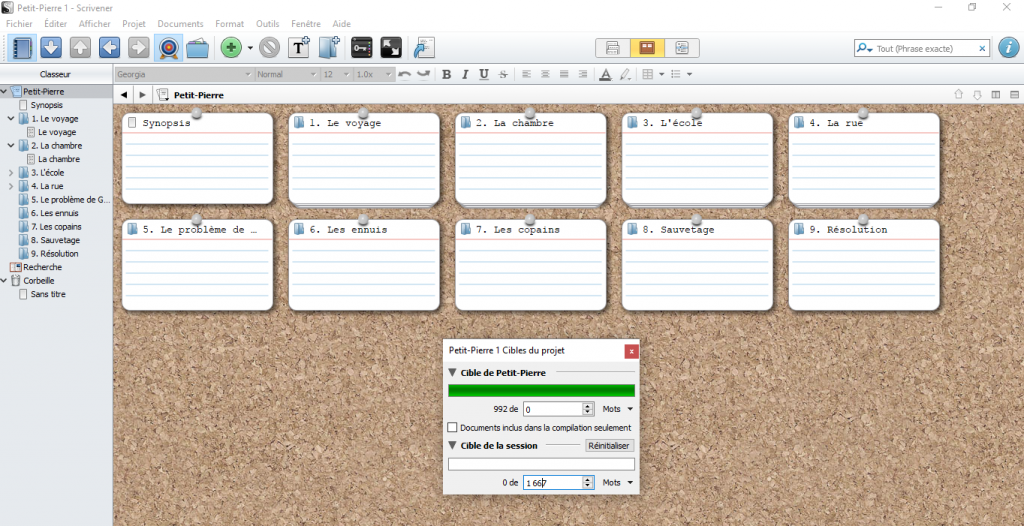Open the keywords panel key icon
The height and width of the screenshot is (526, 1024).
[x=361, y=48]
